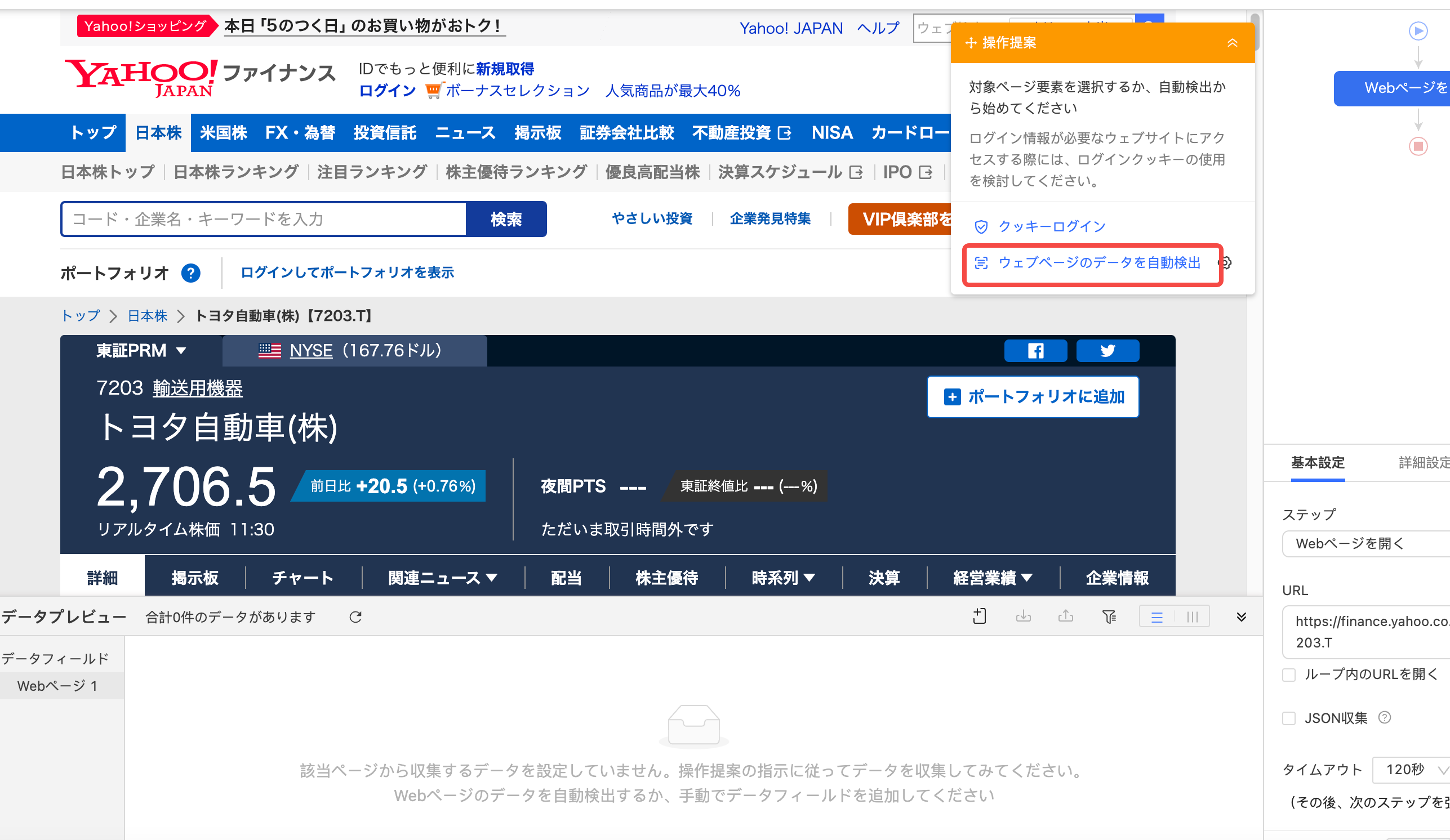Click the 新規取得 ID link
The image size is (1450, 840).
505,69
